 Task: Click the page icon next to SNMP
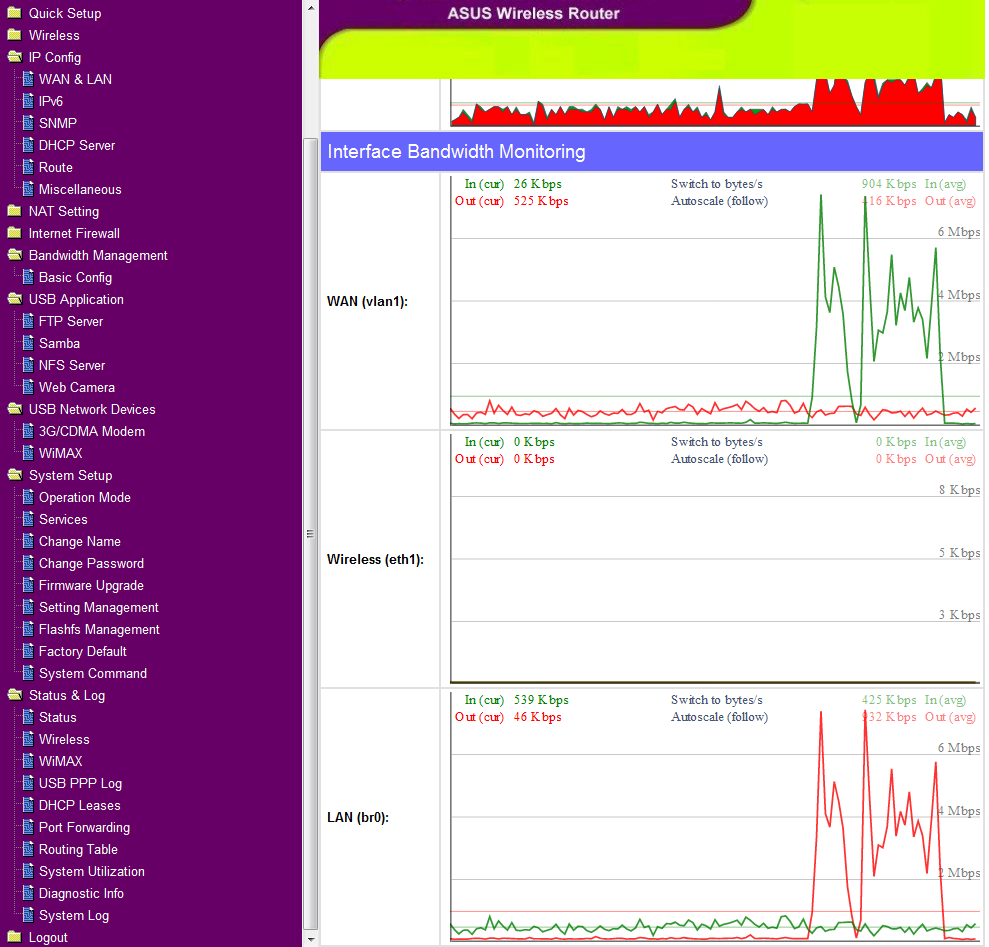click(x=29, y=123)
